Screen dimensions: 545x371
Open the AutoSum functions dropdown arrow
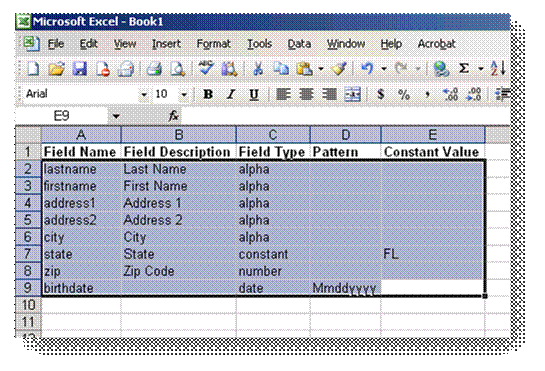click(481, 68)
